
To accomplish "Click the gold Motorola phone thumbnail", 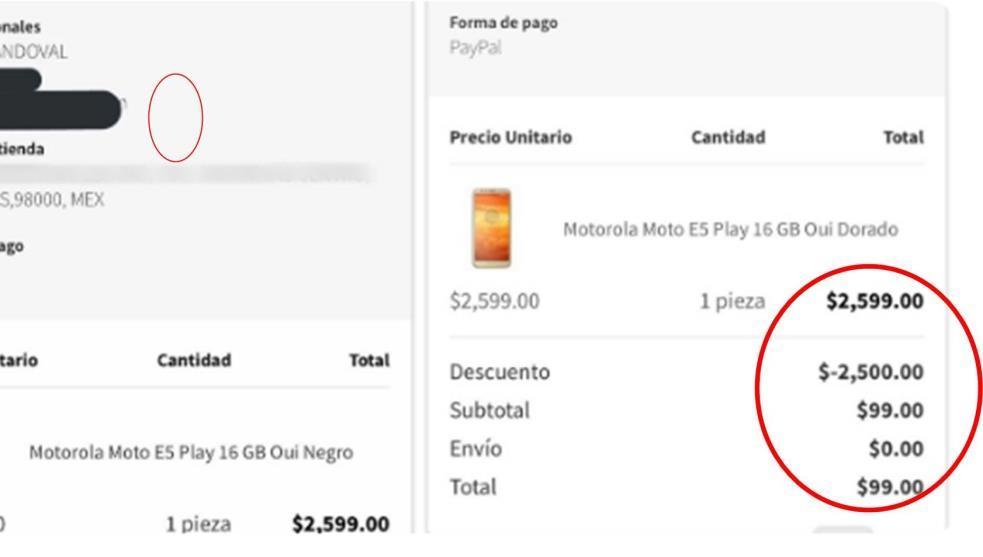I will [489, 228].
